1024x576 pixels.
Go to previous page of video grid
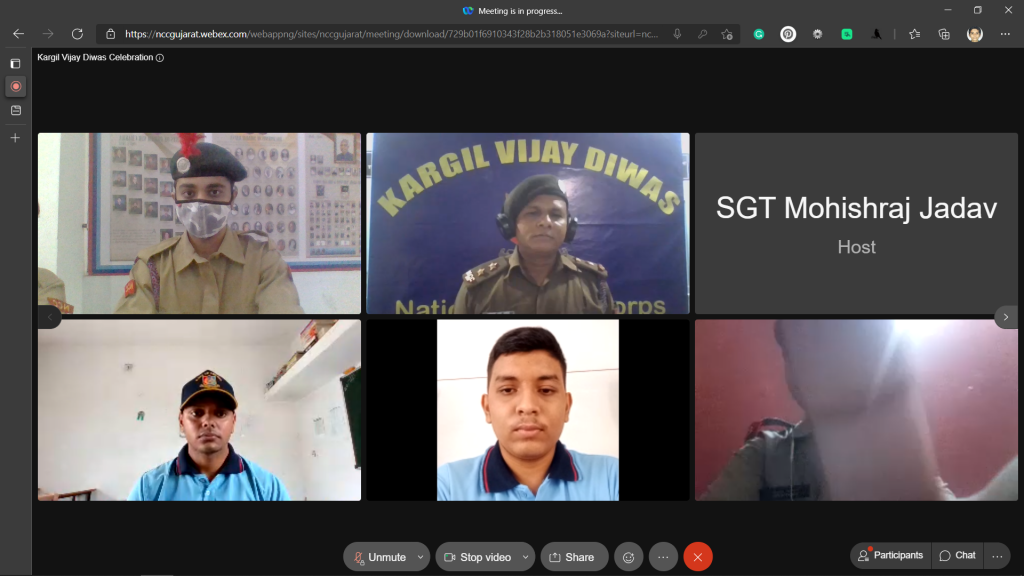pos(50,317)
